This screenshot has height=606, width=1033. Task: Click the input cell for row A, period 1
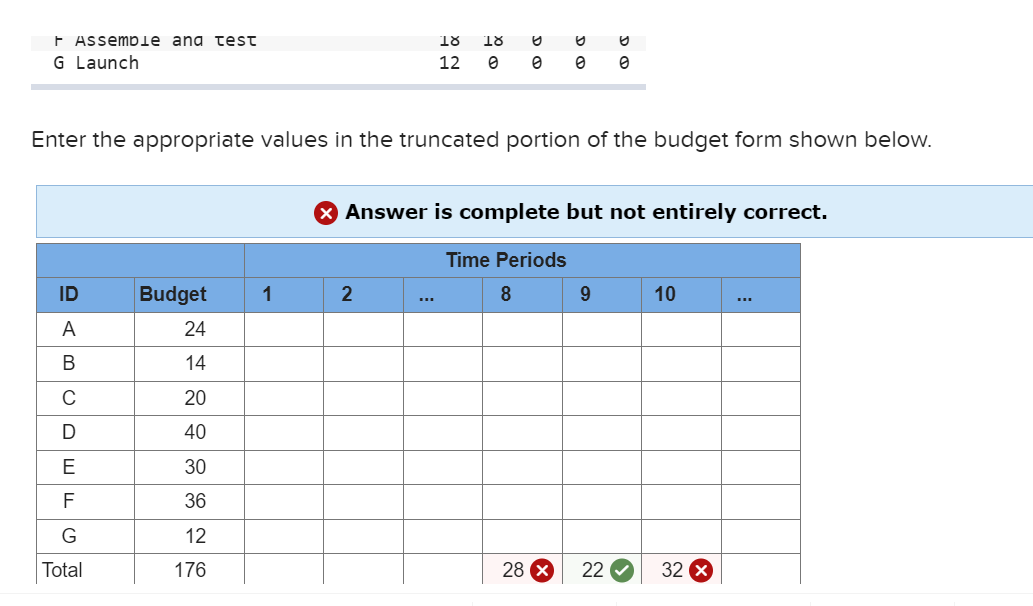[282, 329]
